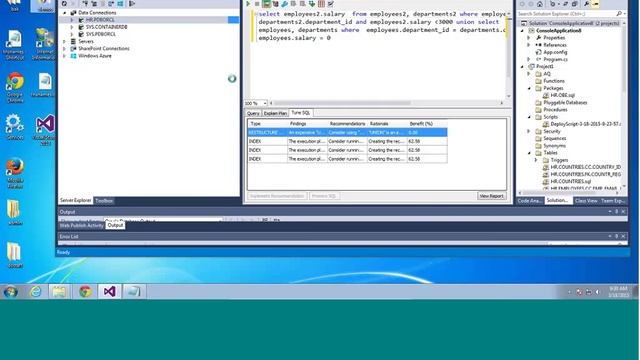Open the Code Analysis tab
This screenshot has height=360, width=640.
[x=530, y=201]
